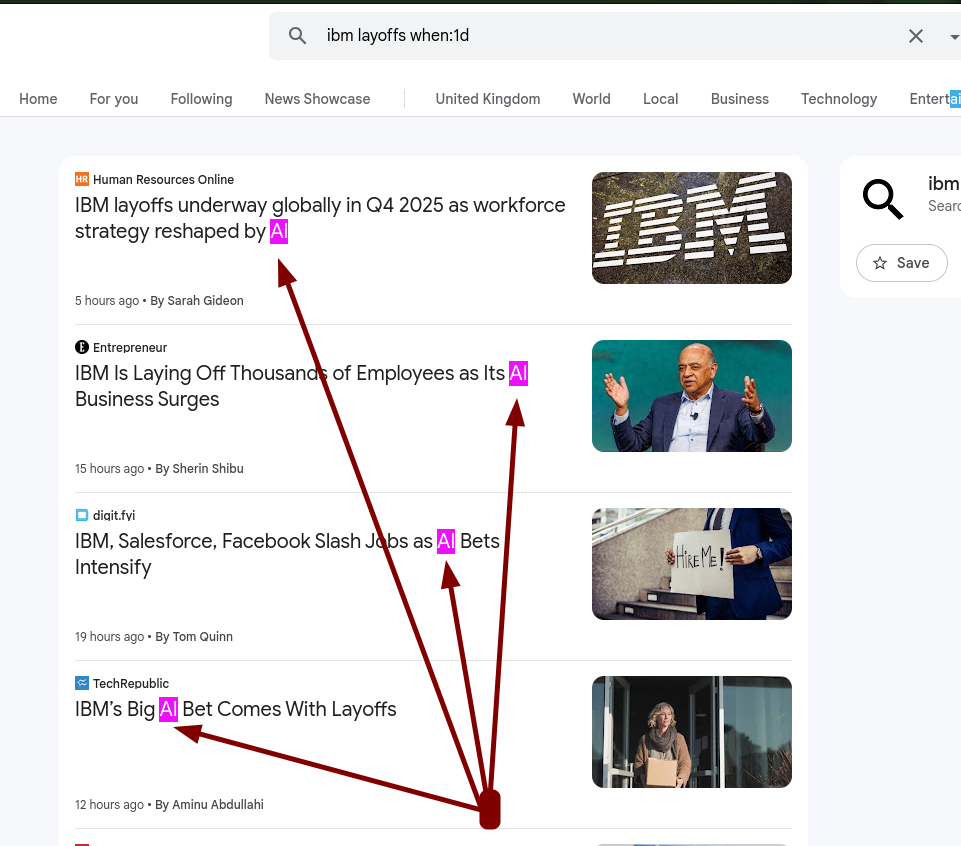
Task: Click the Human Resources Online source icon
Action: [x=82, y=180]
